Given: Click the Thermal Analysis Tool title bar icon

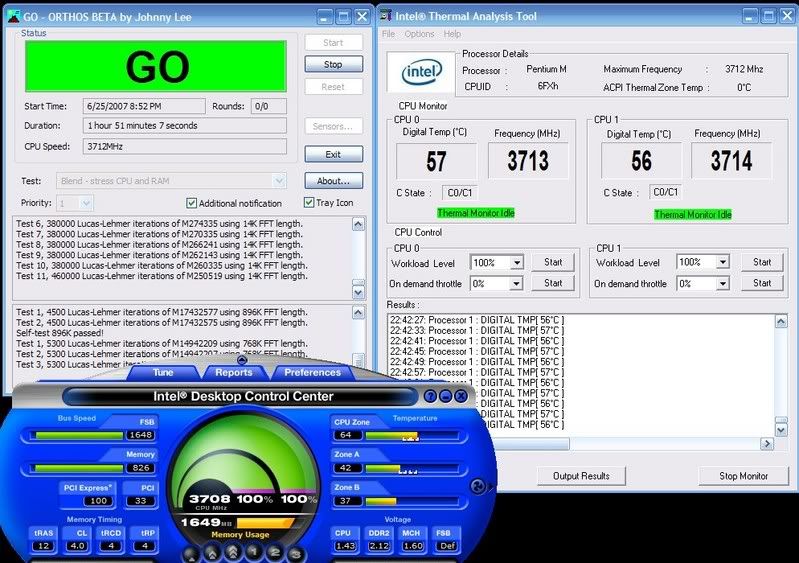Looking at the screenshot, I should click(x=386, y=16).
